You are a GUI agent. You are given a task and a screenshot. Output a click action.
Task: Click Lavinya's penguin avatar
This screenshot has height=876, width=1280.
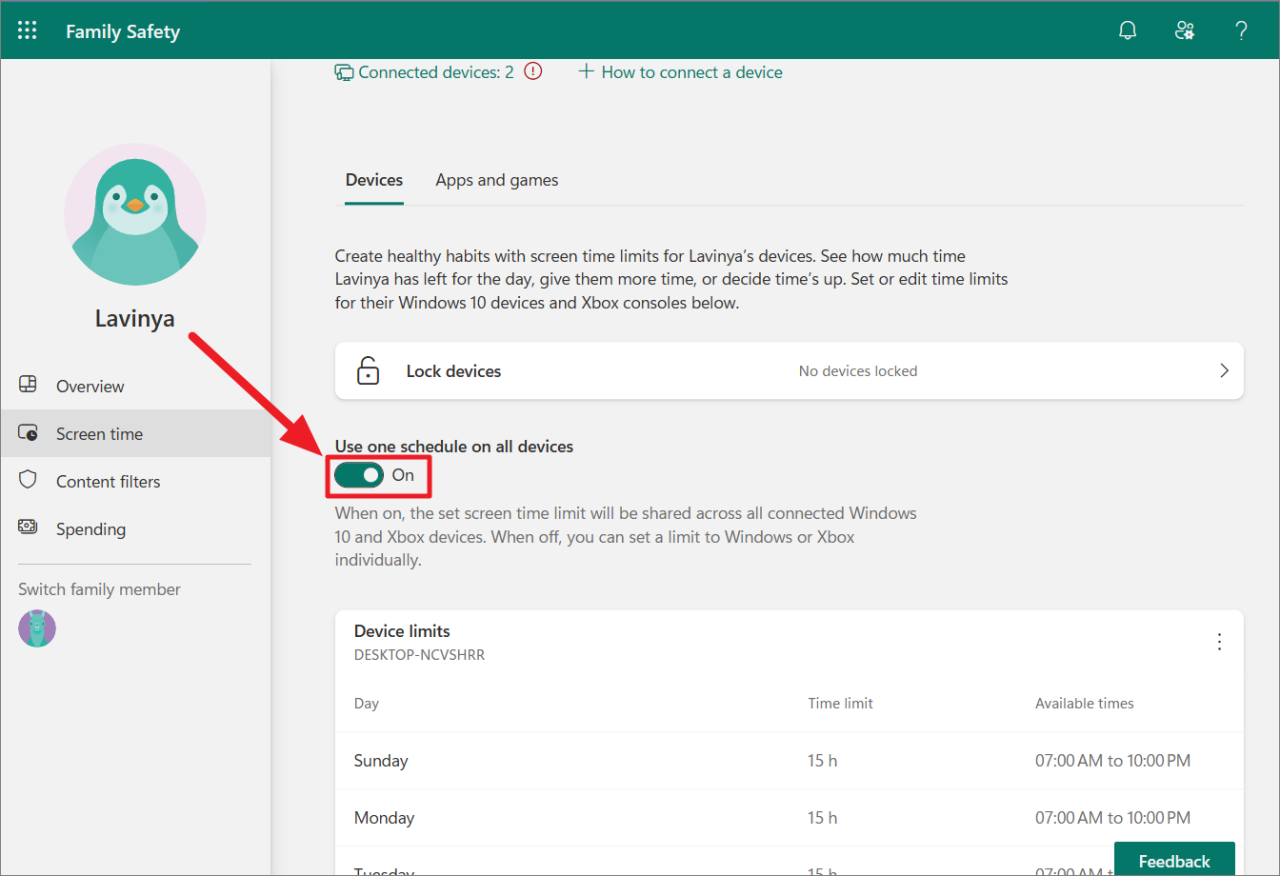(135, 214)
